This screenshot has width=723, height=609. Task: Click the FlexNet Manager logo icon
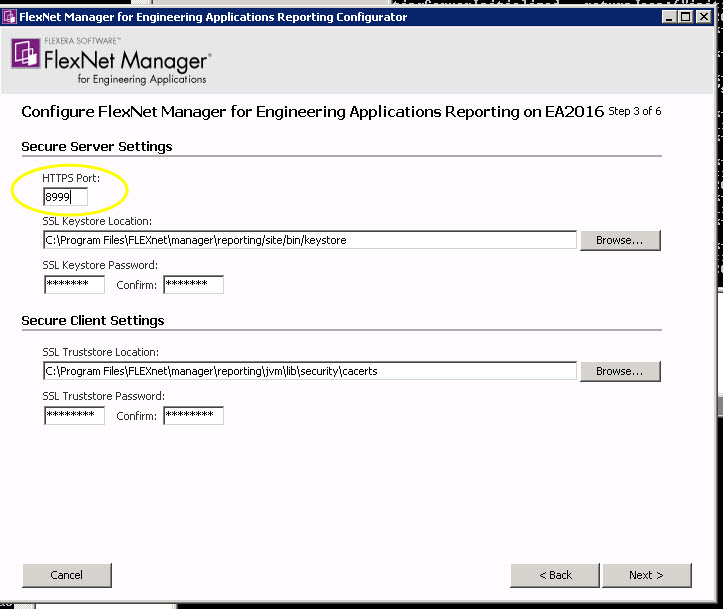coord(25,53)
